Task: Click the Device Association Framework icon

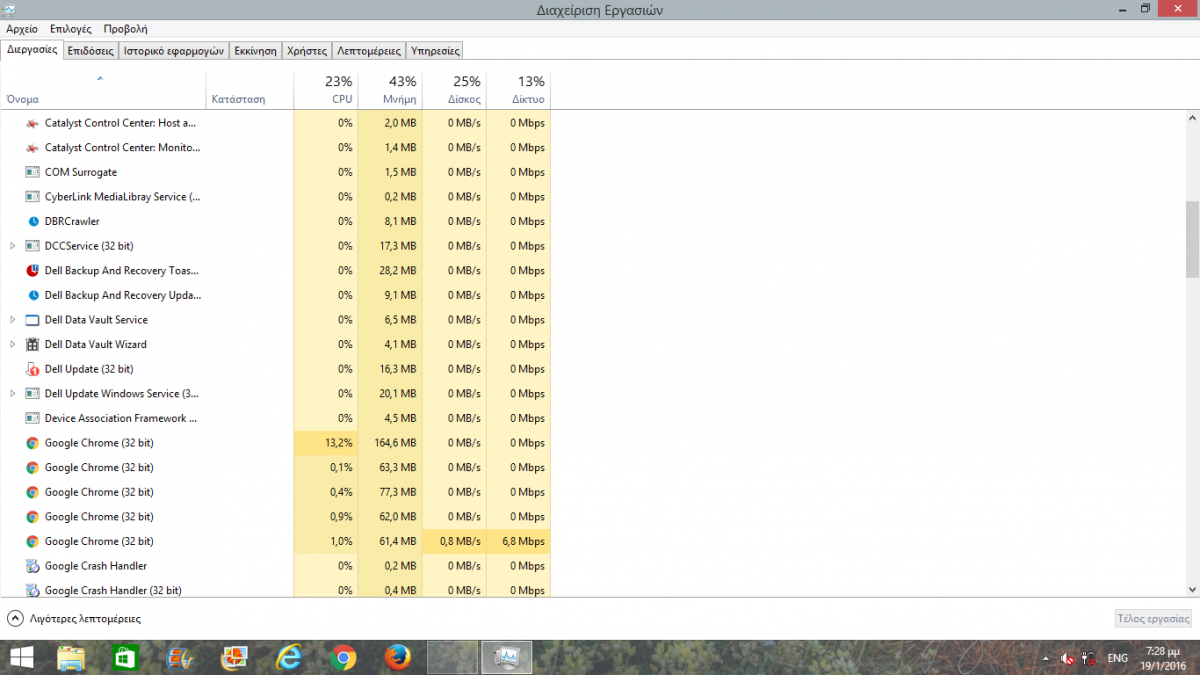Action: click(x=32, y=418)
